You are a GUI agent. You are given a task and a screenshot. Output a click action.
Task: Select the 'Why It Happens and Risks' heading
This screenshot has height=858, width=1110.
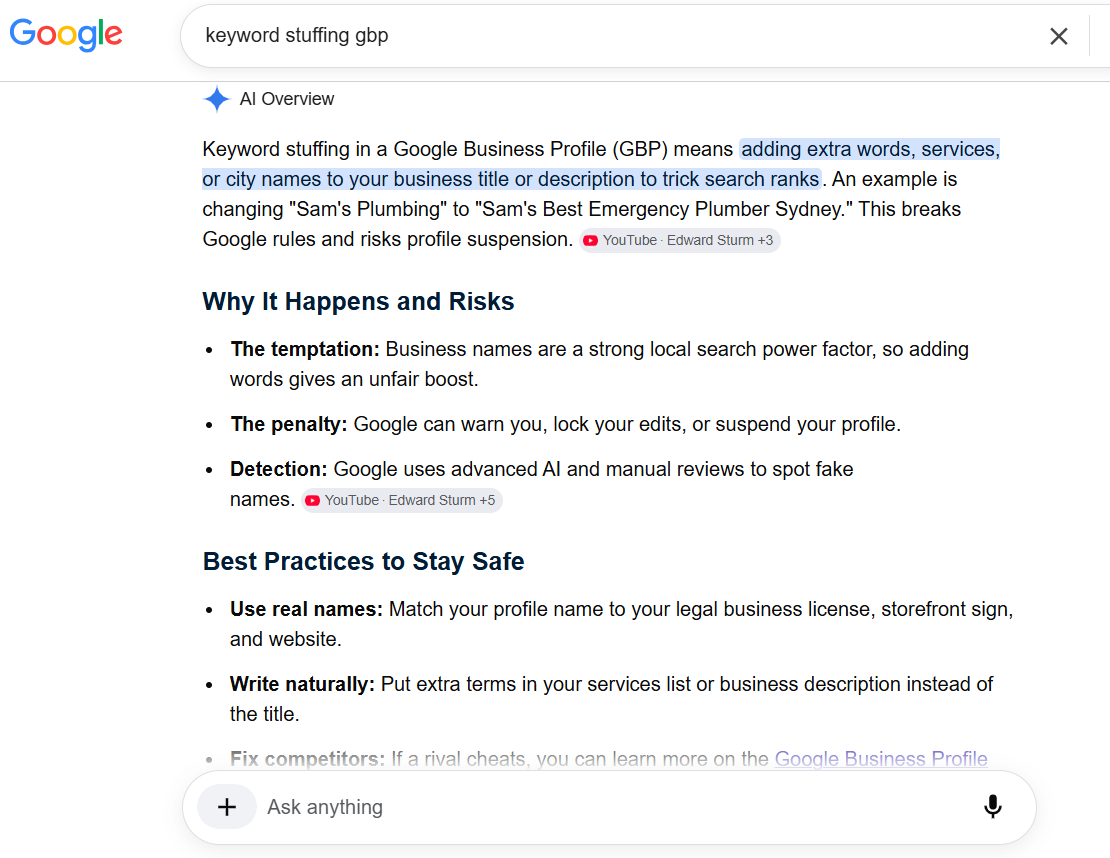click(358, 302)
